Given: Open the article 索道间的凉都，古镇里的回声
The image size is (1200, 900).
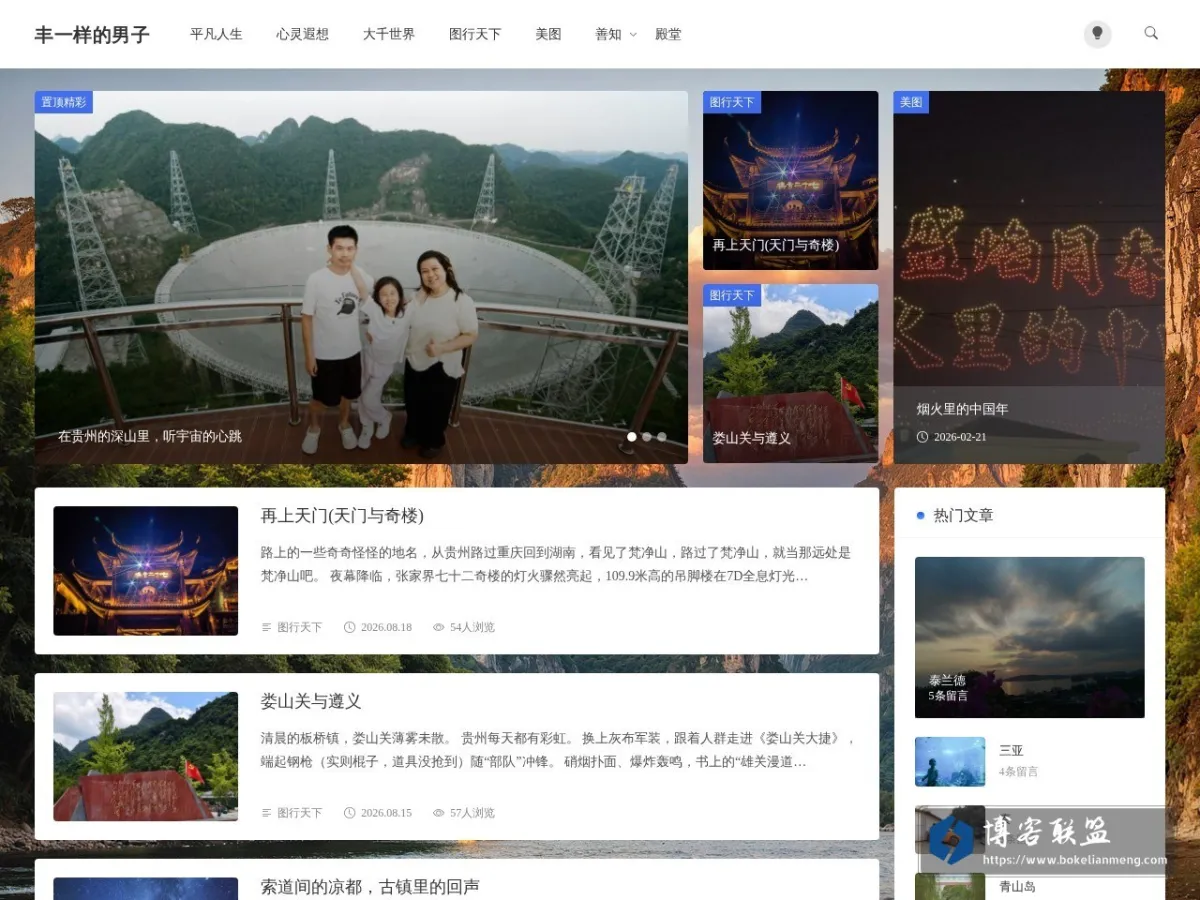Looking at the screenshot, I should [370, 887].
